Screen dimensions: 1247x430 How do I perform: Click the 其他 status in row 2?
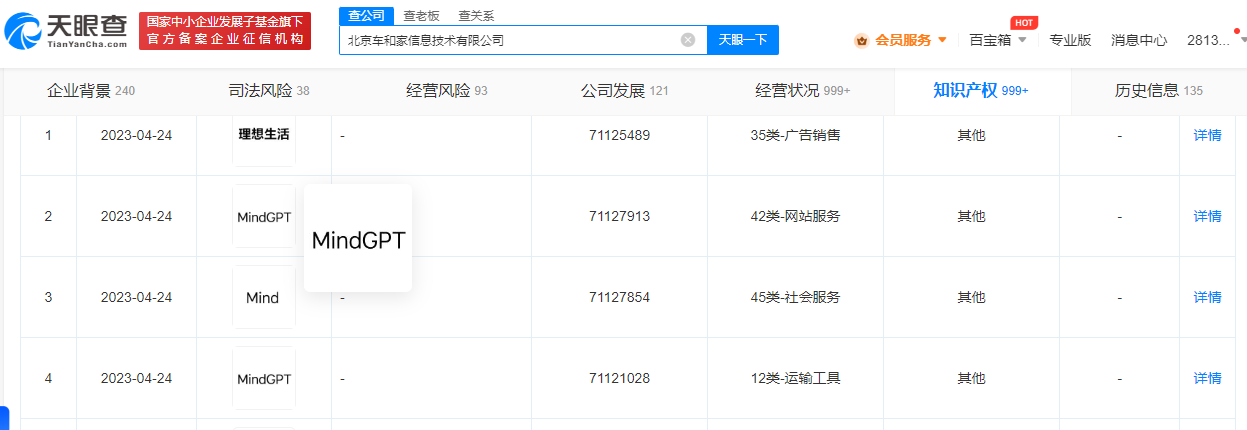click(x=971, y=216)
